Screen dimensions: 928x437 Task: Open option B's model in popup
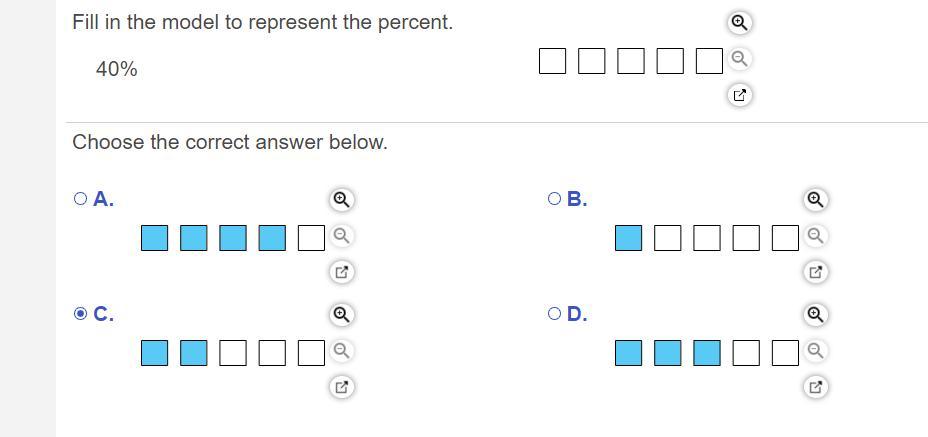pos(815,272)
